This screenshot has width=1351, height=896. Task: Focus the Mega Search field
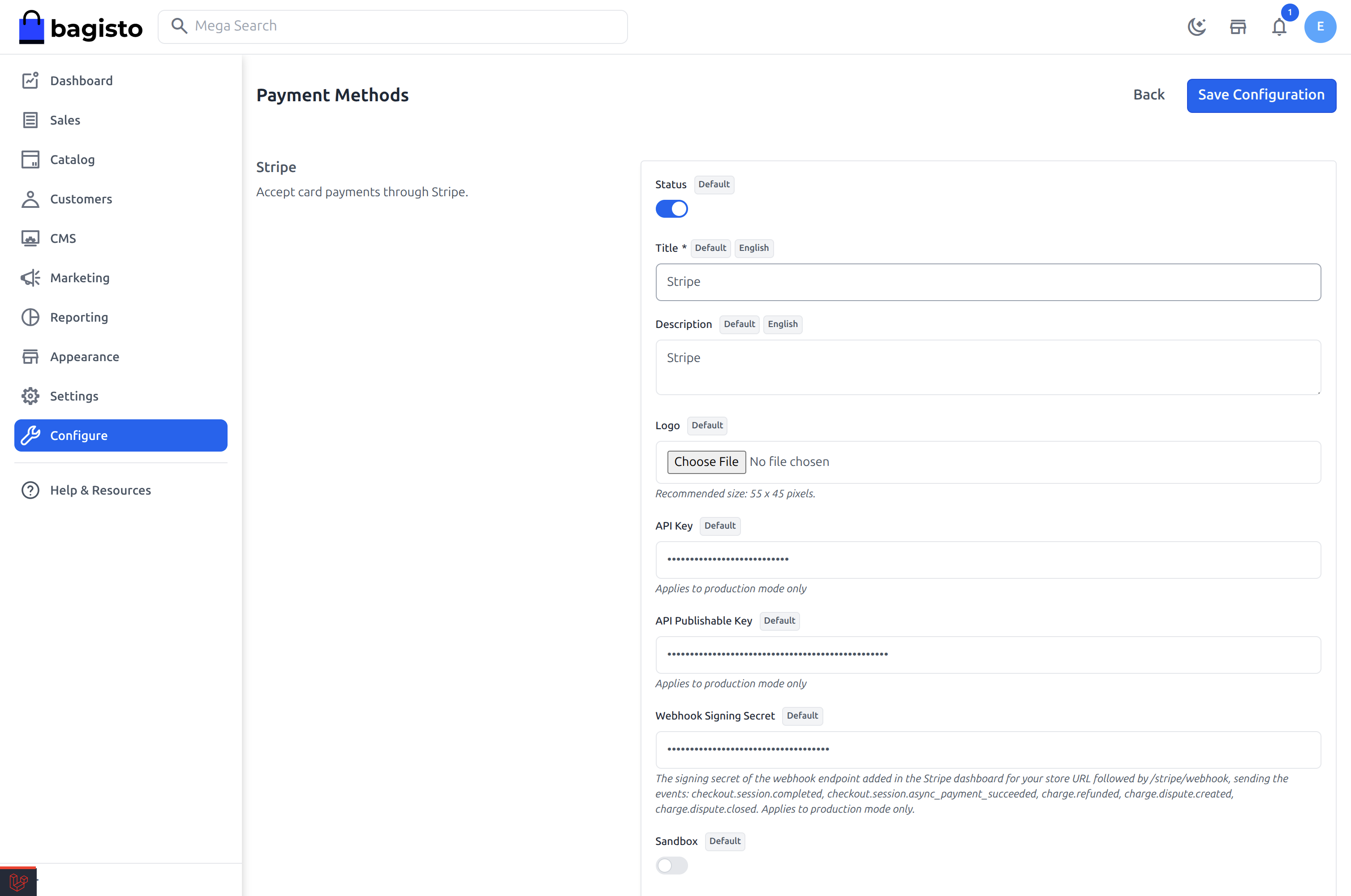392,26
